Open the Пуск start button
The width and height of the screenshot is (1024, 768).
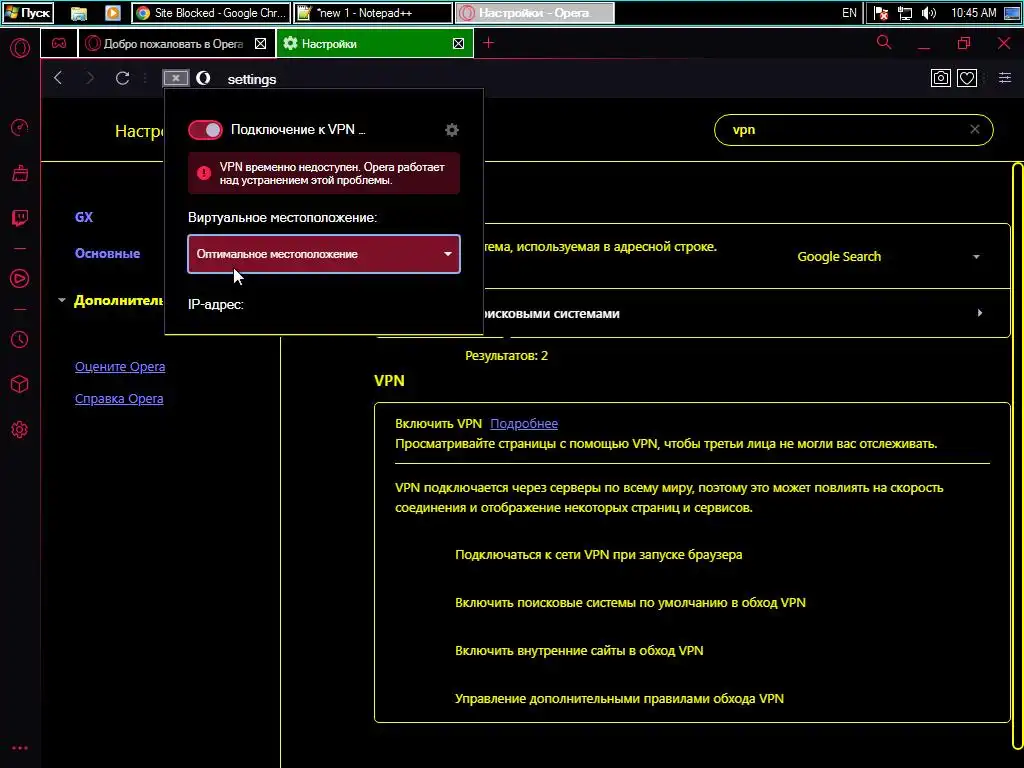[27, 13]
